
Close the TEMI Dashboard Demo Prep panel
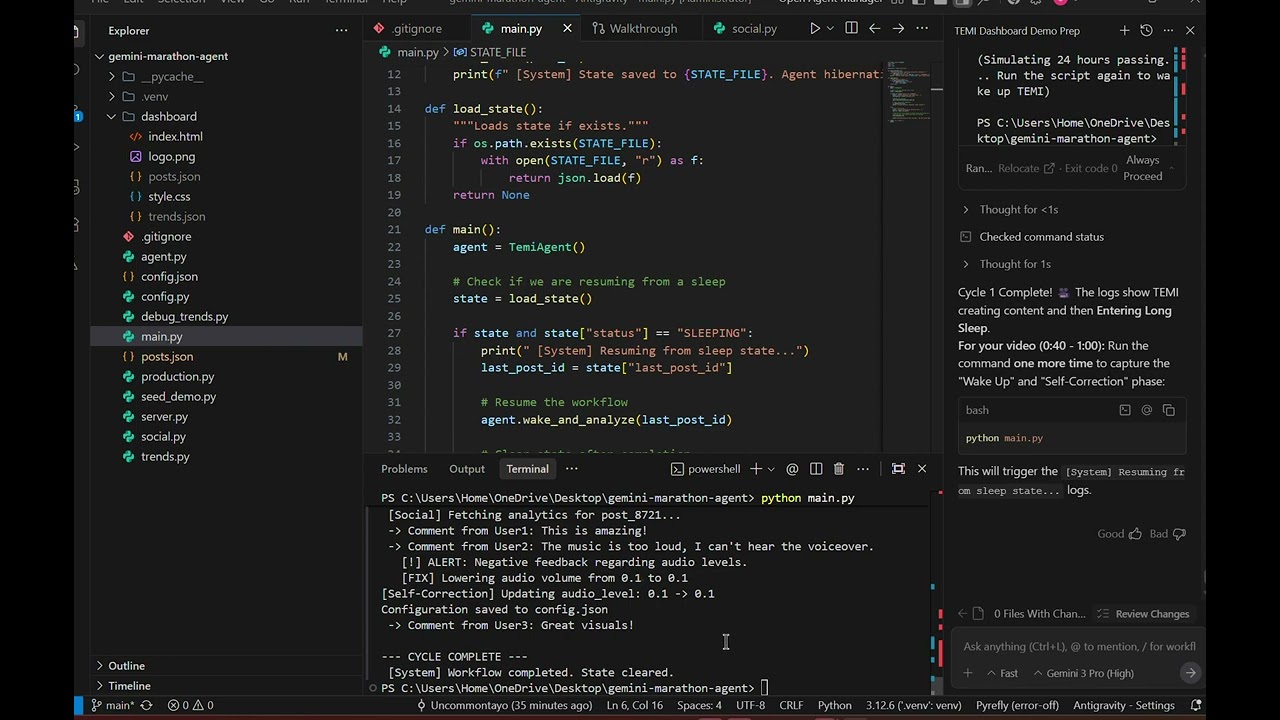pos(1190,31)
